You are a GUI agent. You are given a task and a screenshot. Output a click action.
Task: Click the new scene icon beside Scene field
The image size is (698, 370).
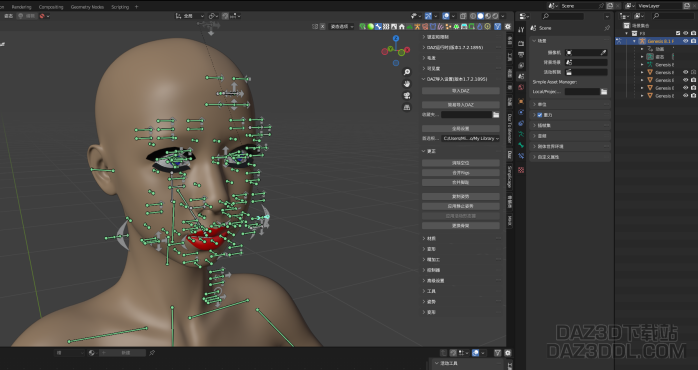[610, 6]
